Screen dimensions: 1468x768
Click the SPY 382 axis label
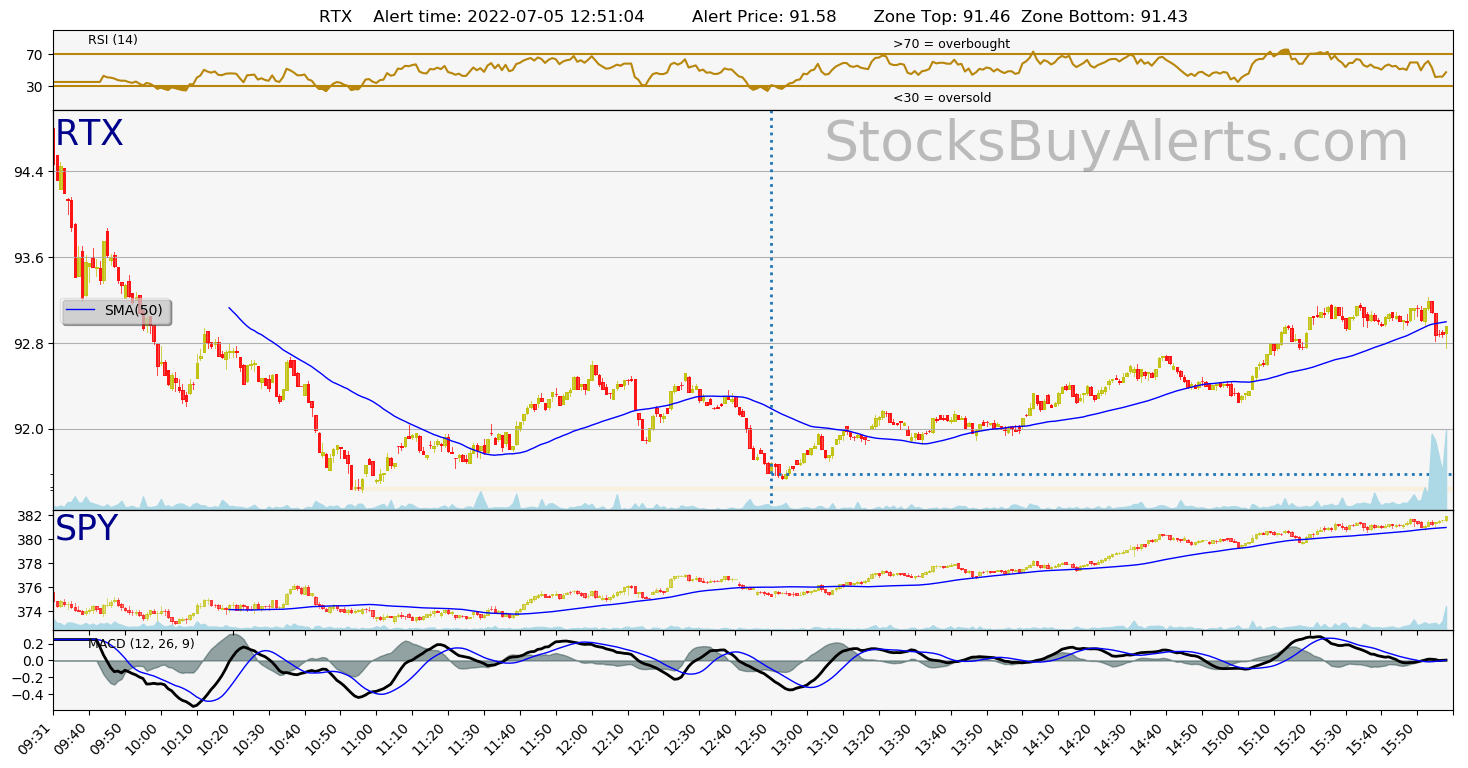31,516
